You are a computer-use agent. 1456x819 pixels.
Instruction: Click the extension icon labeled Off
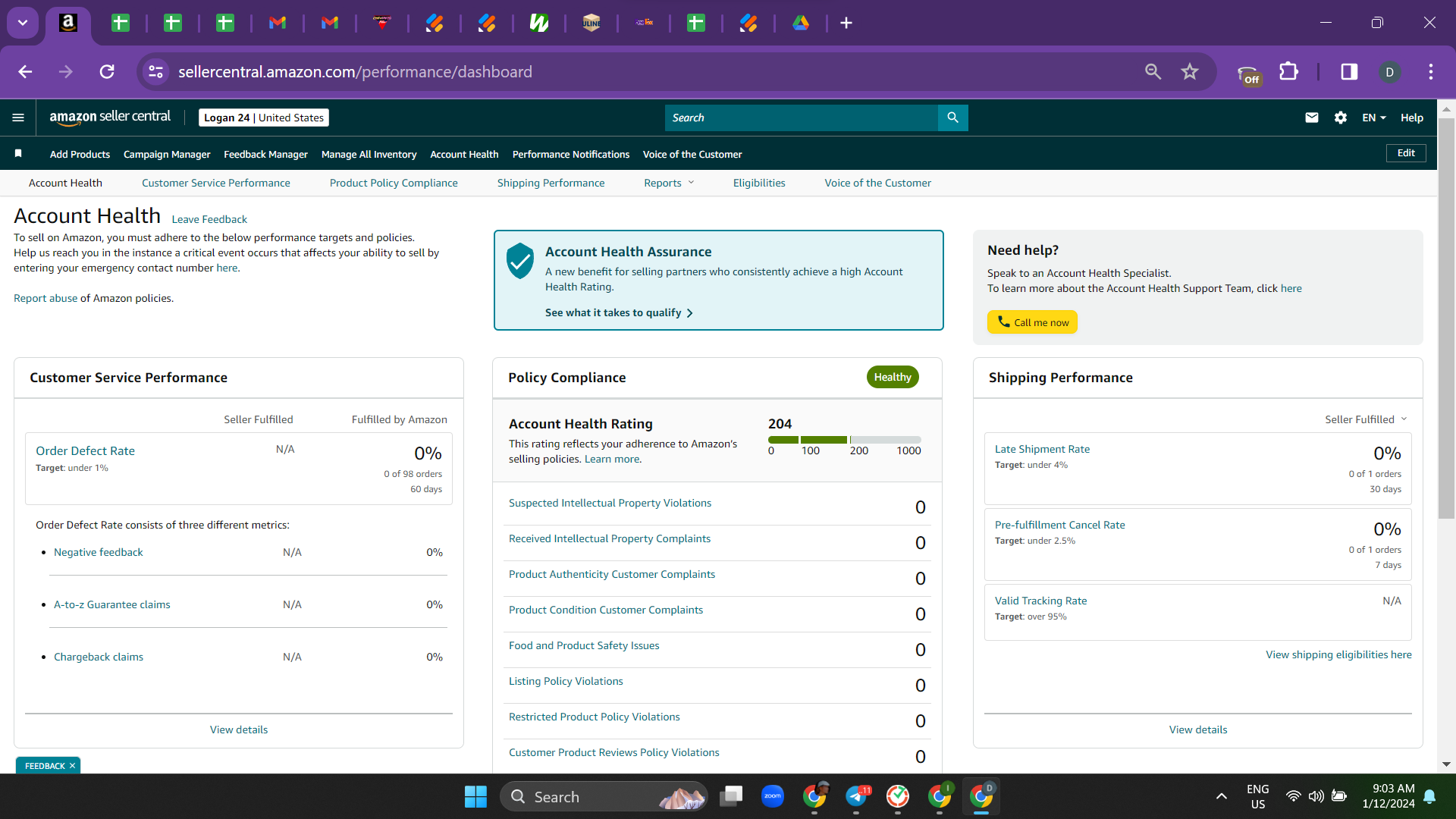tap(1248, 74)
